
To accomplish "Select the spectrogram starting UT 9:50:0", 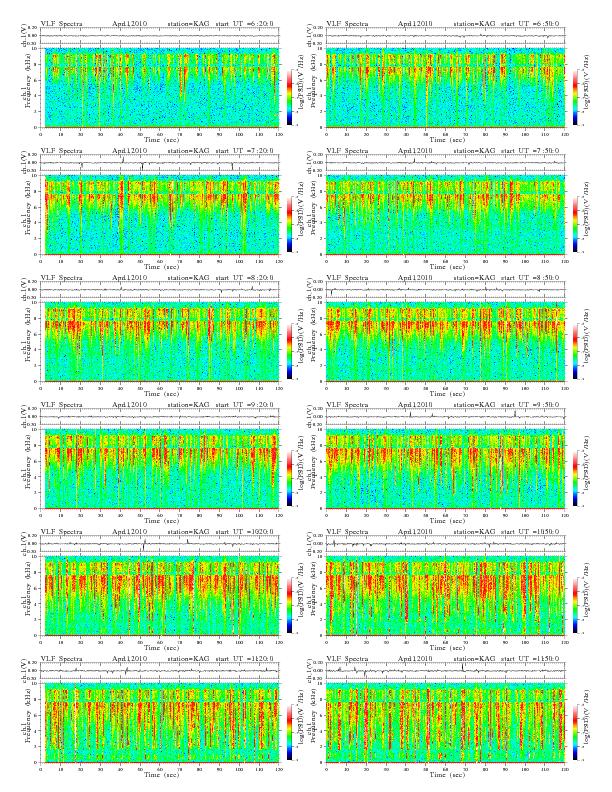I will [445, 469].
